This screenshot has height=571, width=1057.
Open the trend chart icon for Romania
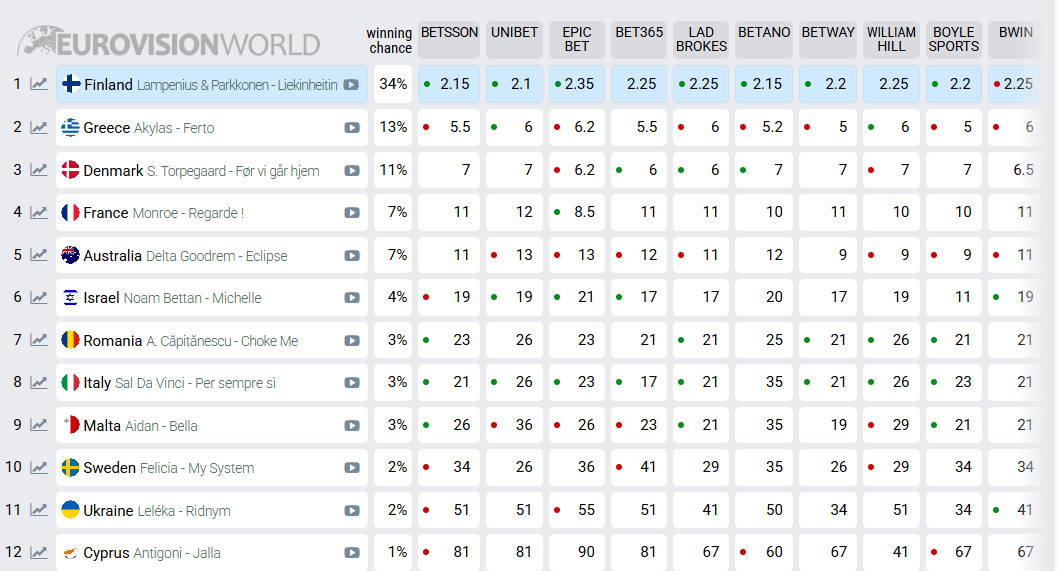click(39, 340)
